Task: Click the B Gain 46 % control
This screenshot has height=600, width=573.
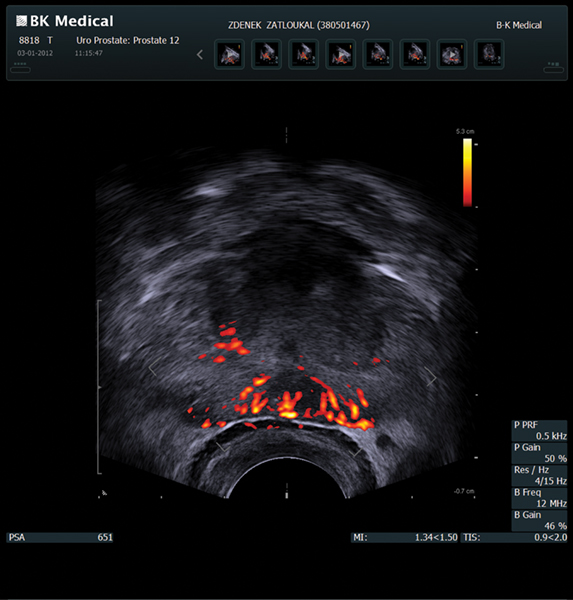Action: (x=539, y=520)
